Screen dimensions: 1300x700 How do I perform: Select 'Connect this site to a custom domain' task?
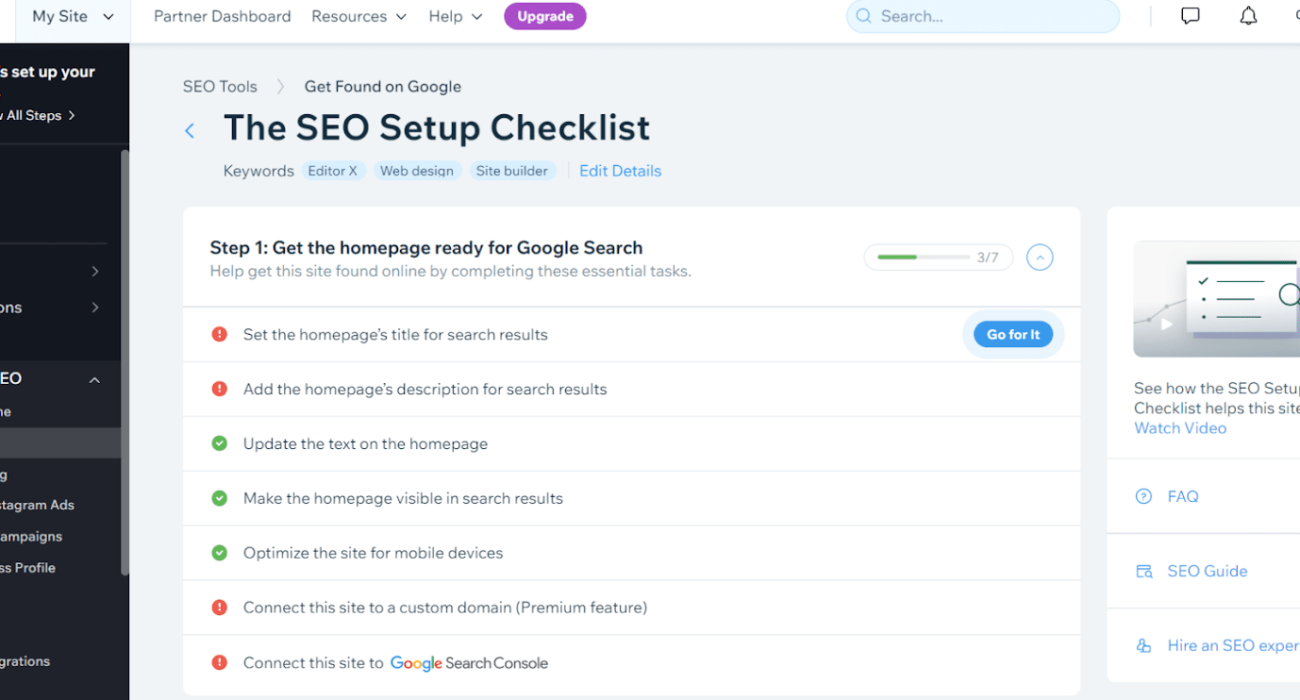click(632, 607)
